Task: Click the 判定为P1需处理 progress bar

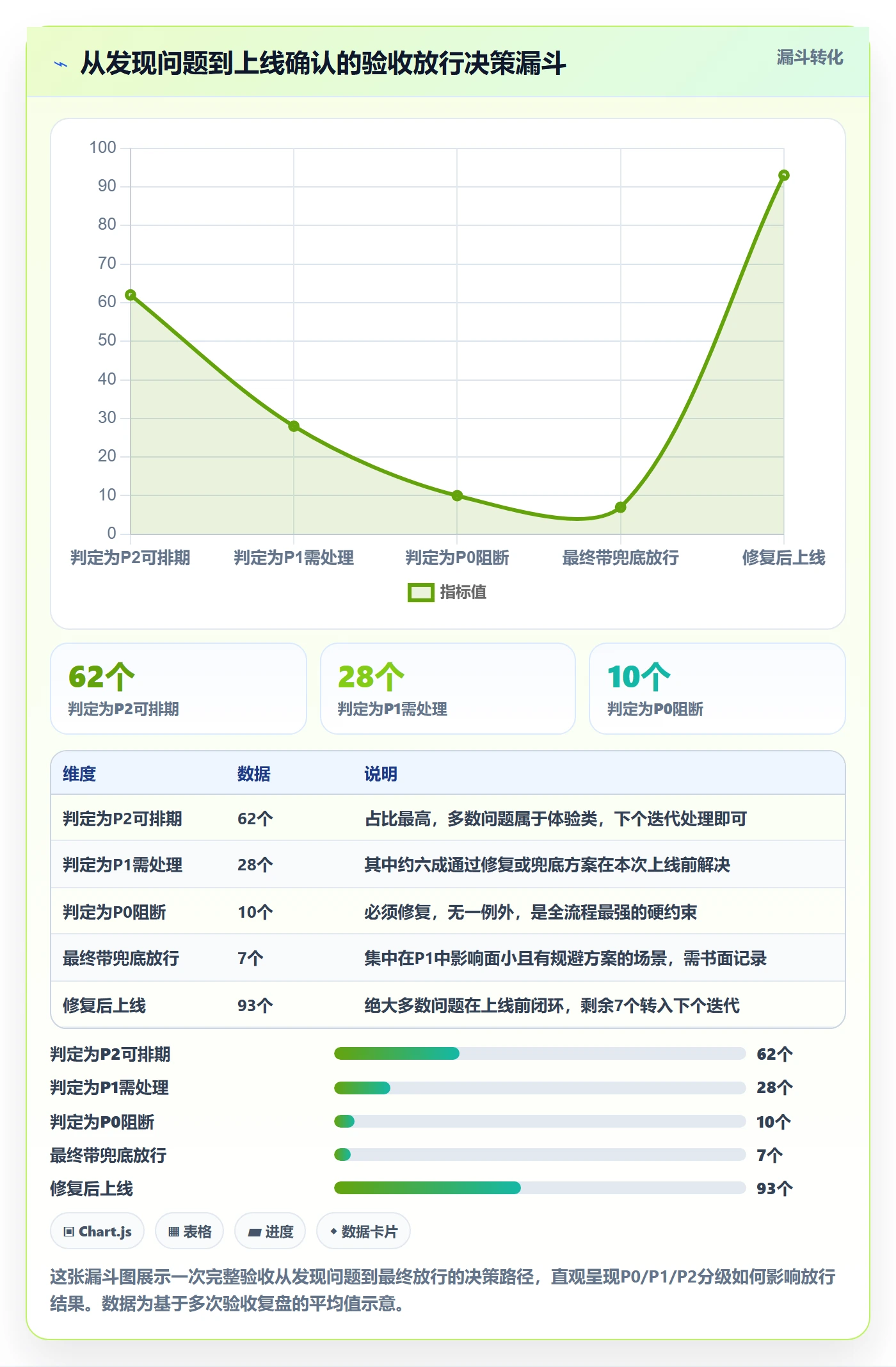Action: pos(540,1087)
